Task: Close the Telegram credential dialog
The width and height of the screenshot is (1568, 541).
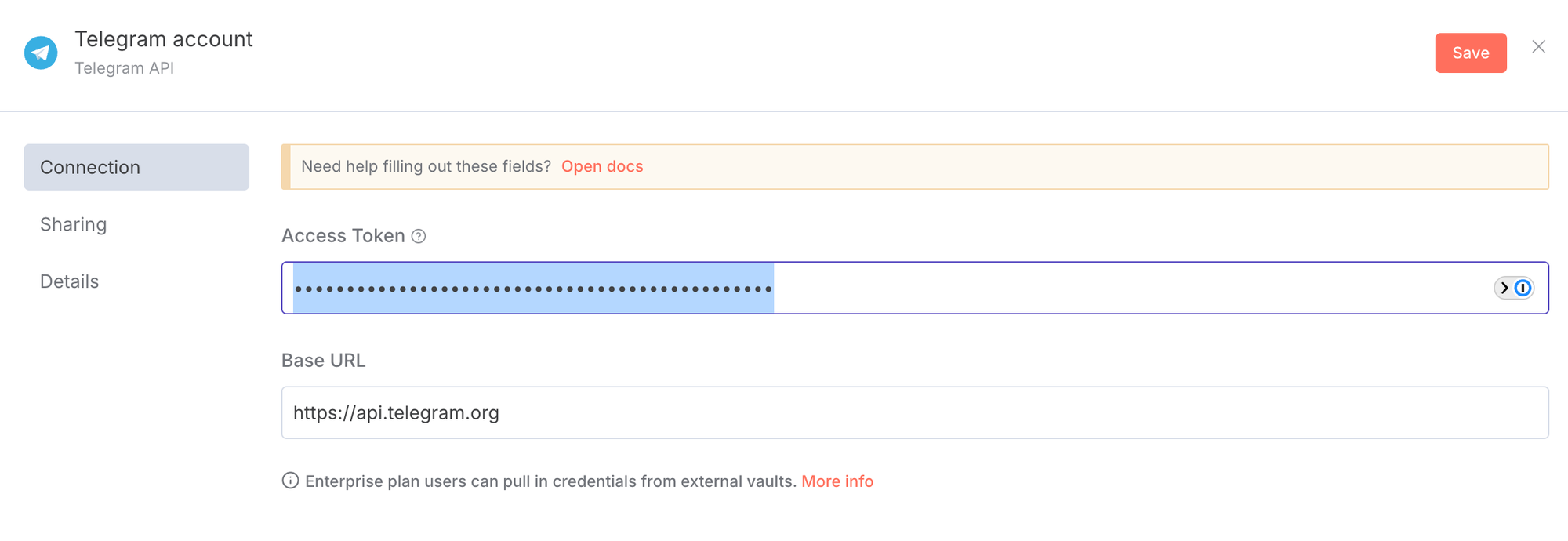Action: point(1538,47)
